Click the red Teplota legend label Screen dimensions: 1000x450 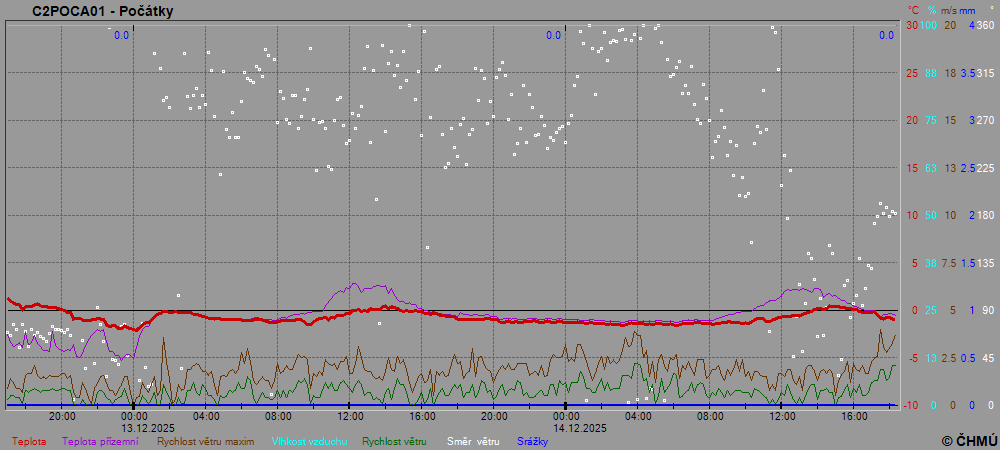[29, 441]
